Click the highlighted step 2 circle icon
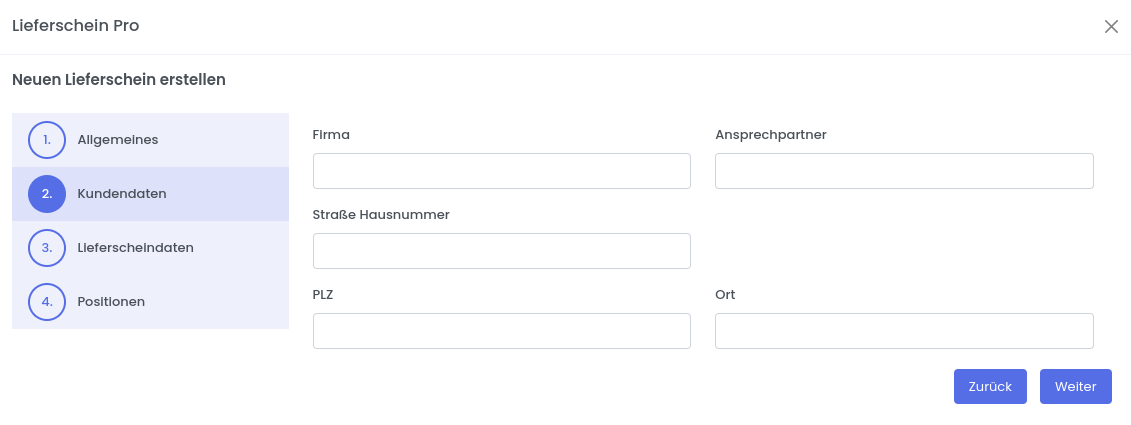The height and width of the screenshot is (425, 1131). tap(47, 194)
